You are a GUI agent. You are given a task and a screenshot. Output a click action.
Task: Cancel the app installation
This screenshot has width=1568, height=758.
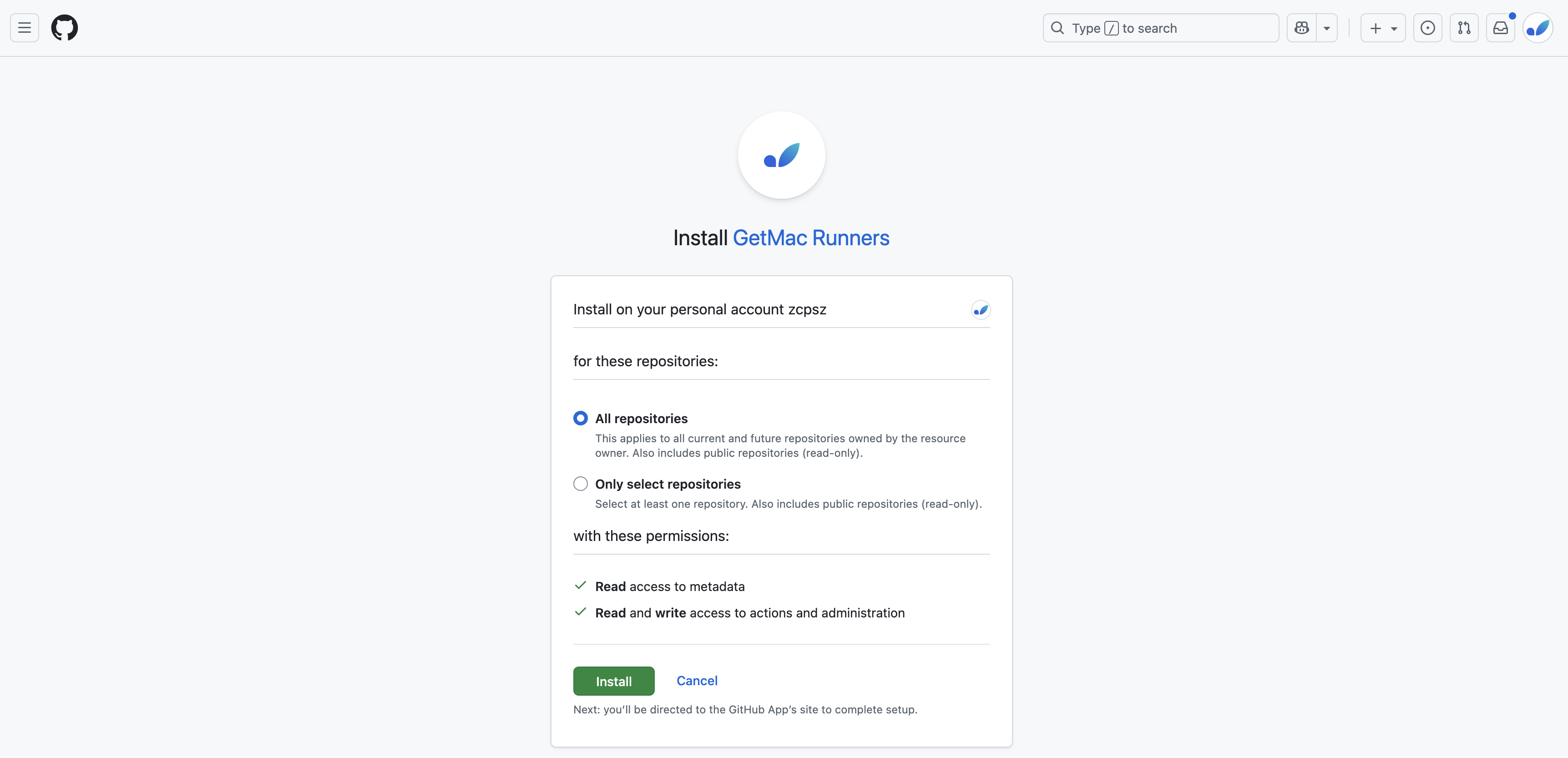click(697, 681)
